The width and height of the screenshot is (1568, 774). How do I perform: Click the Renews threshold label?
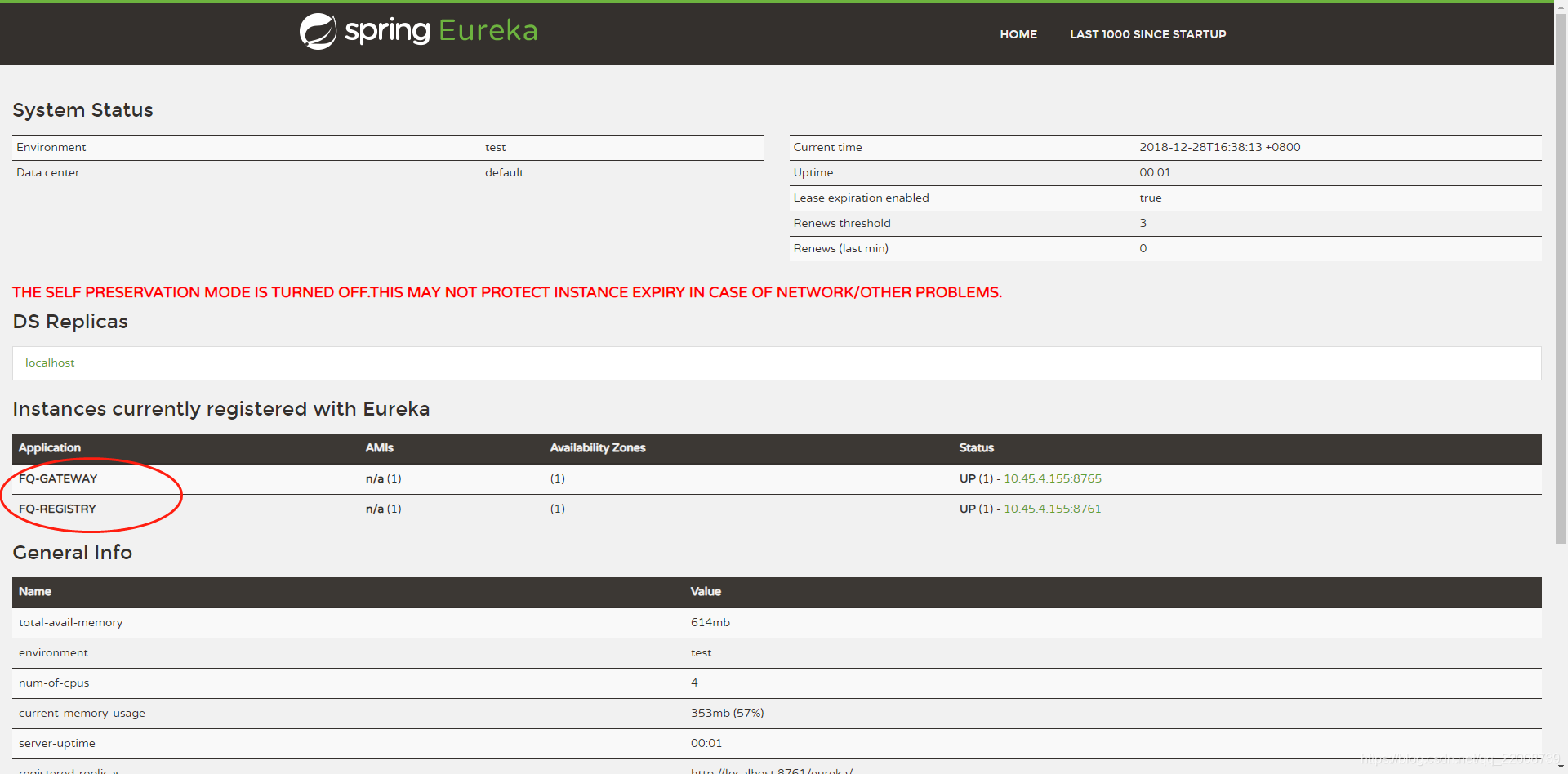click(842, 223)
